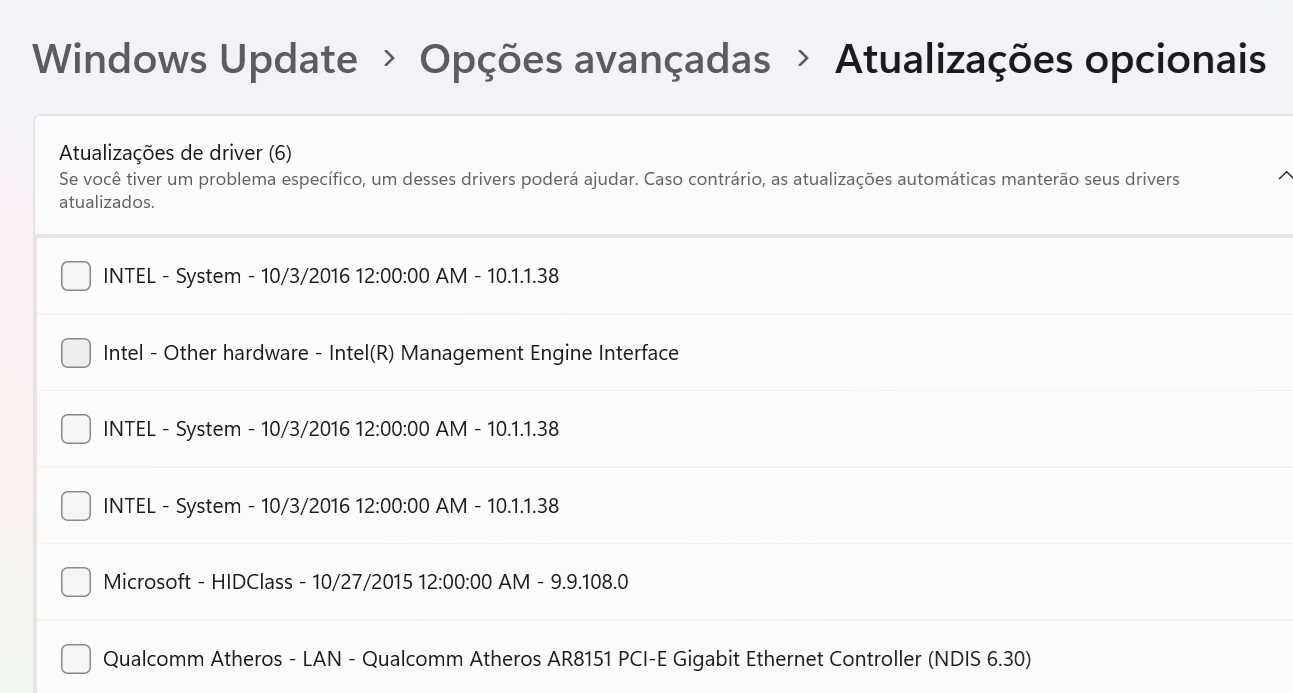1293x693 pixels.
Task: Click the Microsoft HIDClass 9.9.108.0 label
Action: (366, 582)
